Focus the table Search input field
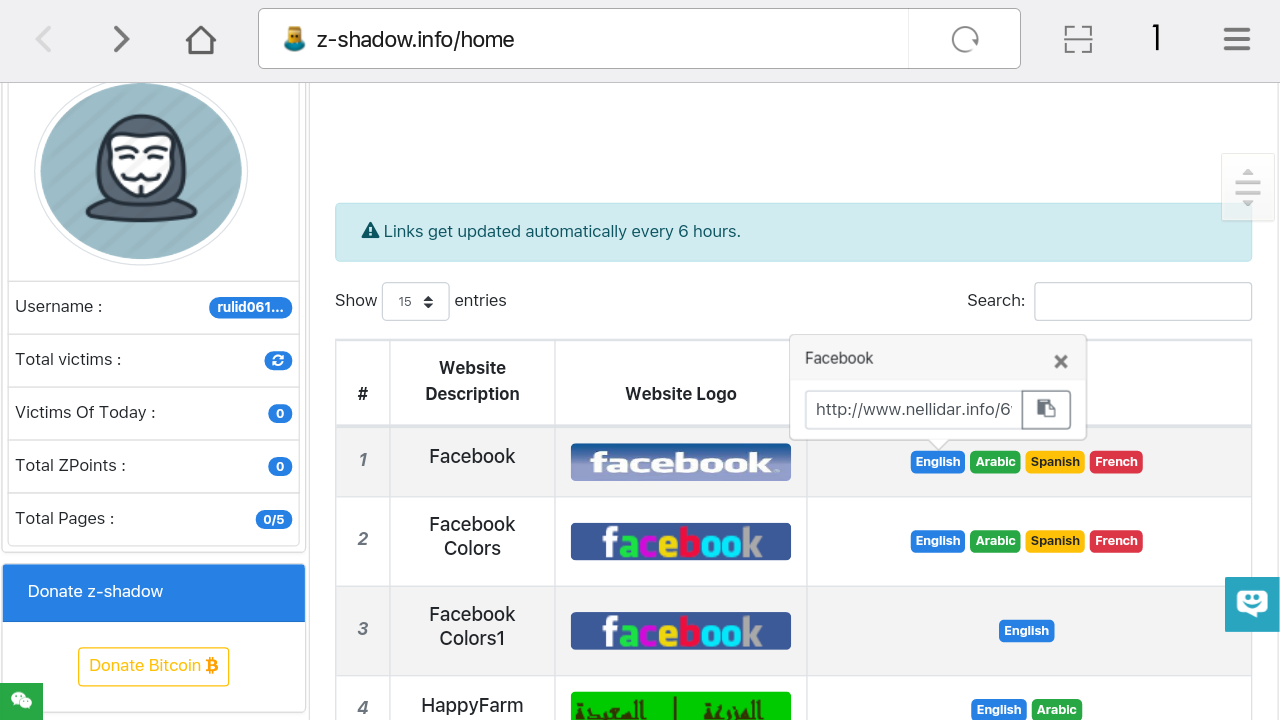The image size is (1280, 720). coord(1143,301)
